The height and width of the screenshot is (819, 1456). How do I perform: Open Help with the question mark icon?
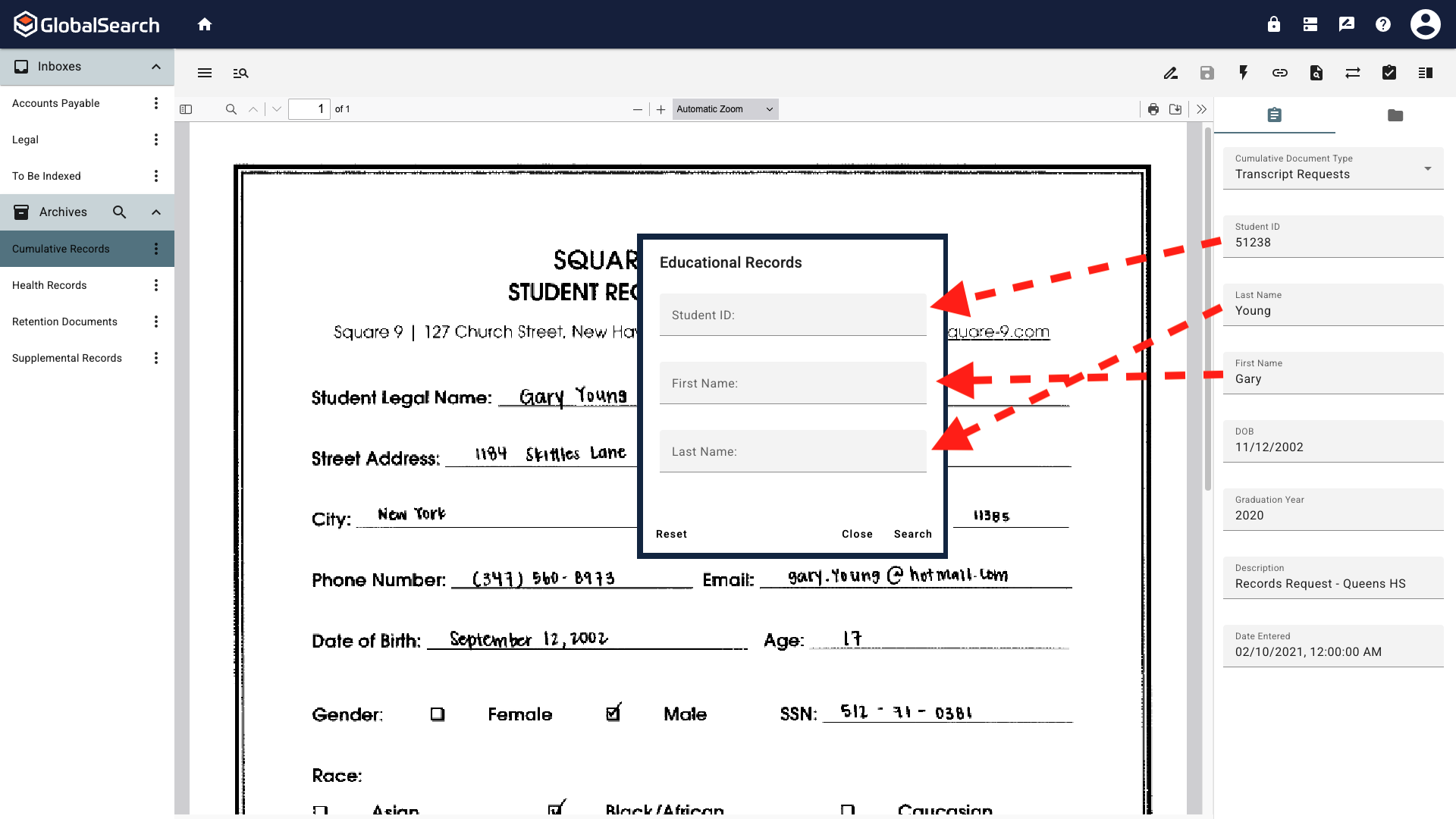[x=1382, y=24]
